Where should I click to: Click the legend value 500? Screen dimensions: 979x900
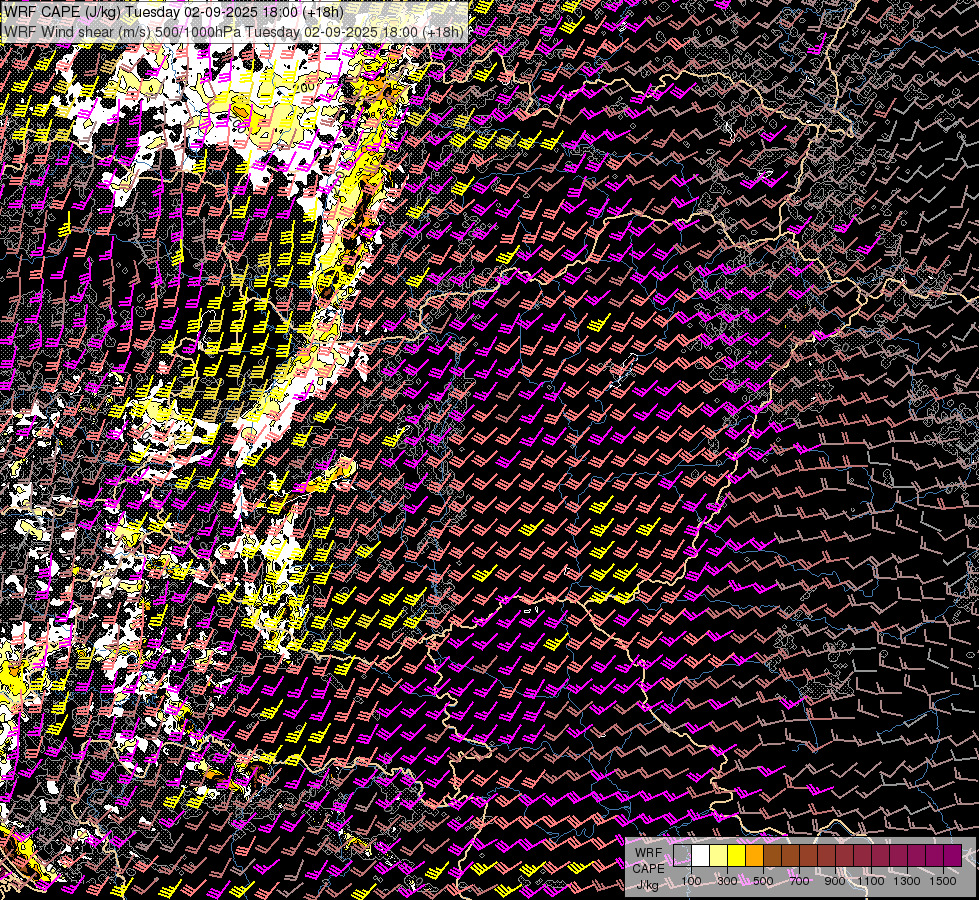pos(764,881)
